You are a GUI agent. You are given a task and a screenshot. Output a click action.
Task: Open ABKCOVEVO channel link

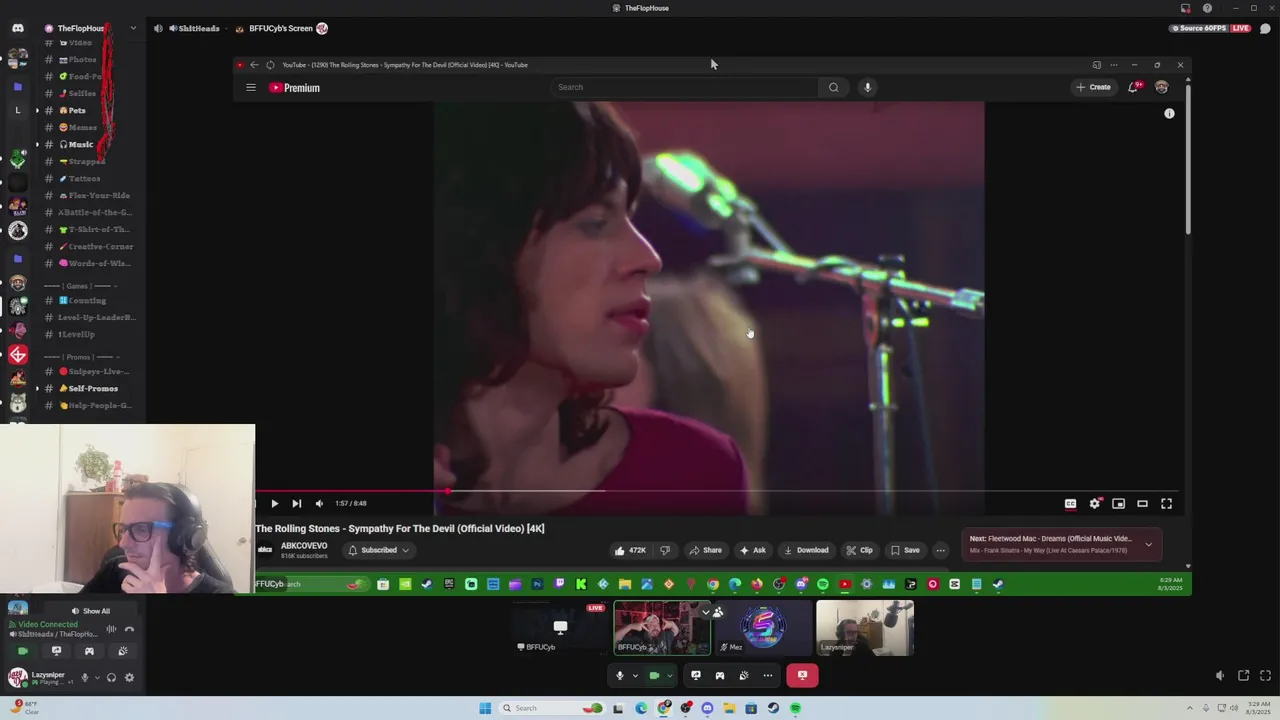304,546
